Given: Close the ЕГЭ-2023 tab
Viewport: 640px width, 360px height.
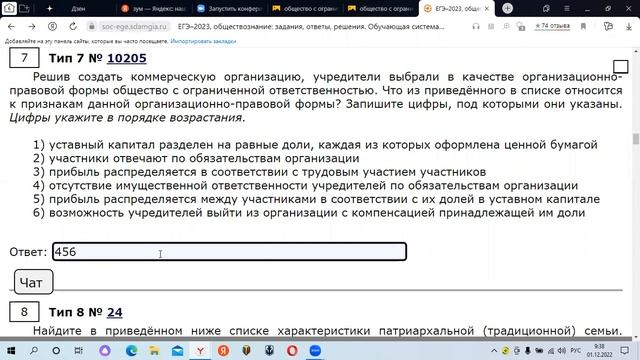Looking at the screenshot, I should [x=487, y=8].
